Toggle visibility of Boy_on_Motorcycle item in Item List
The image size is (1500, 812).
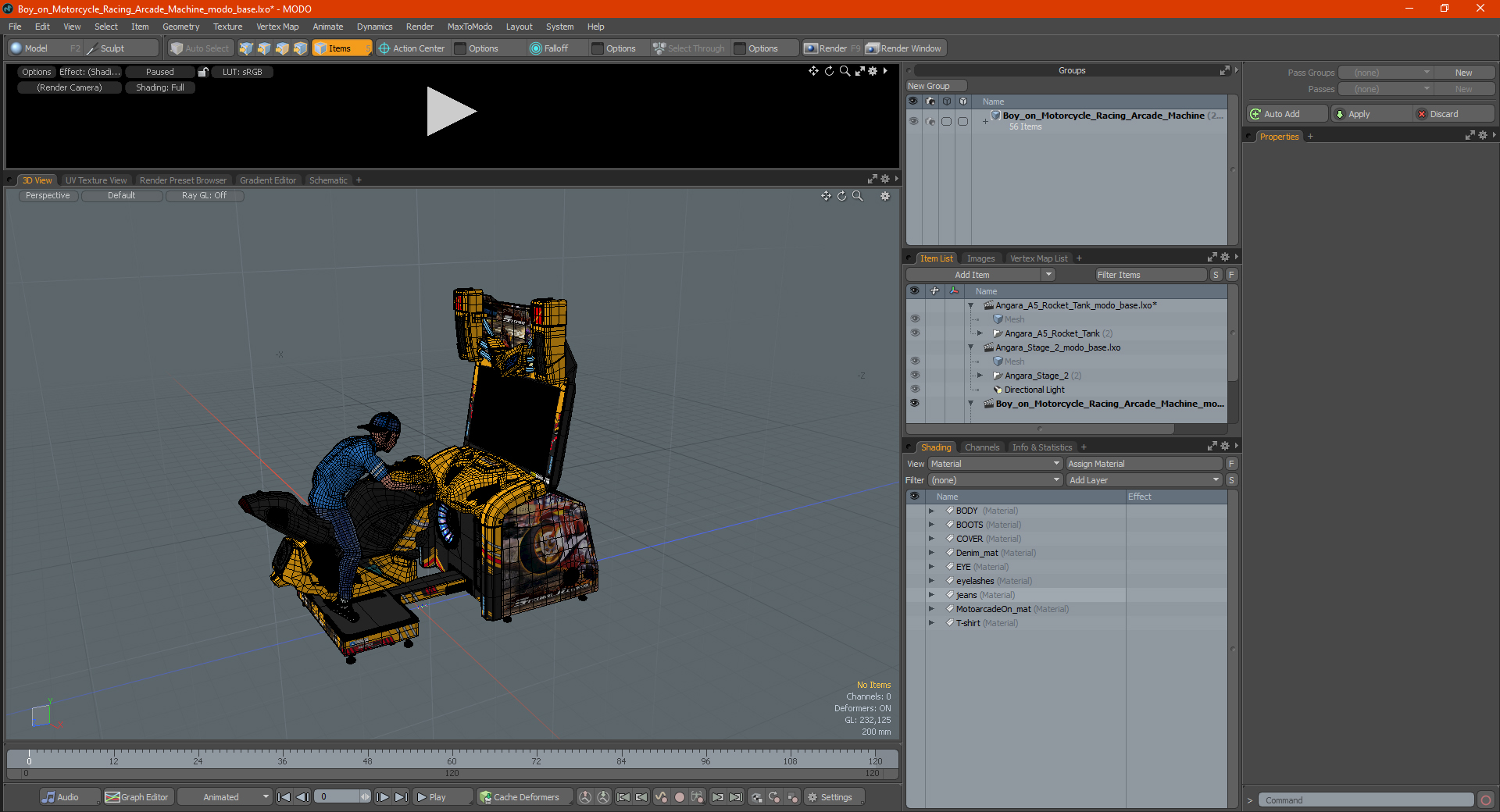914,404
